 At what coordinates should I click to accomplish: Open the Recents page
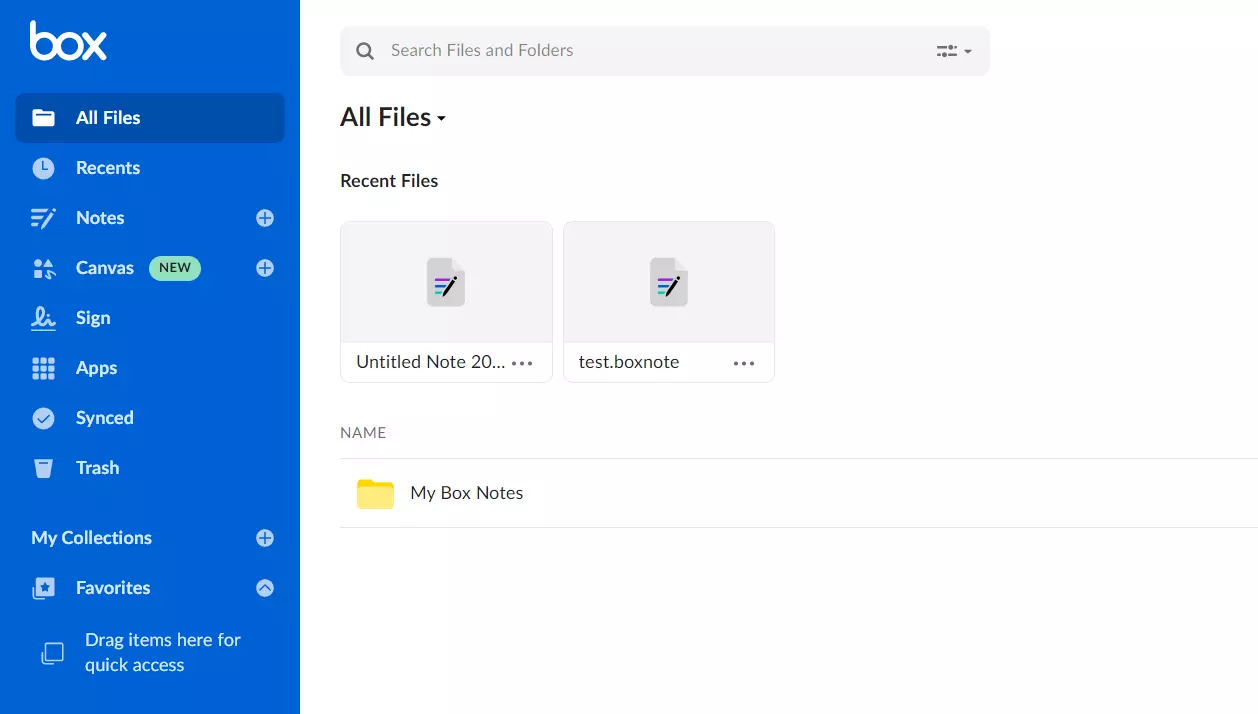107,168
